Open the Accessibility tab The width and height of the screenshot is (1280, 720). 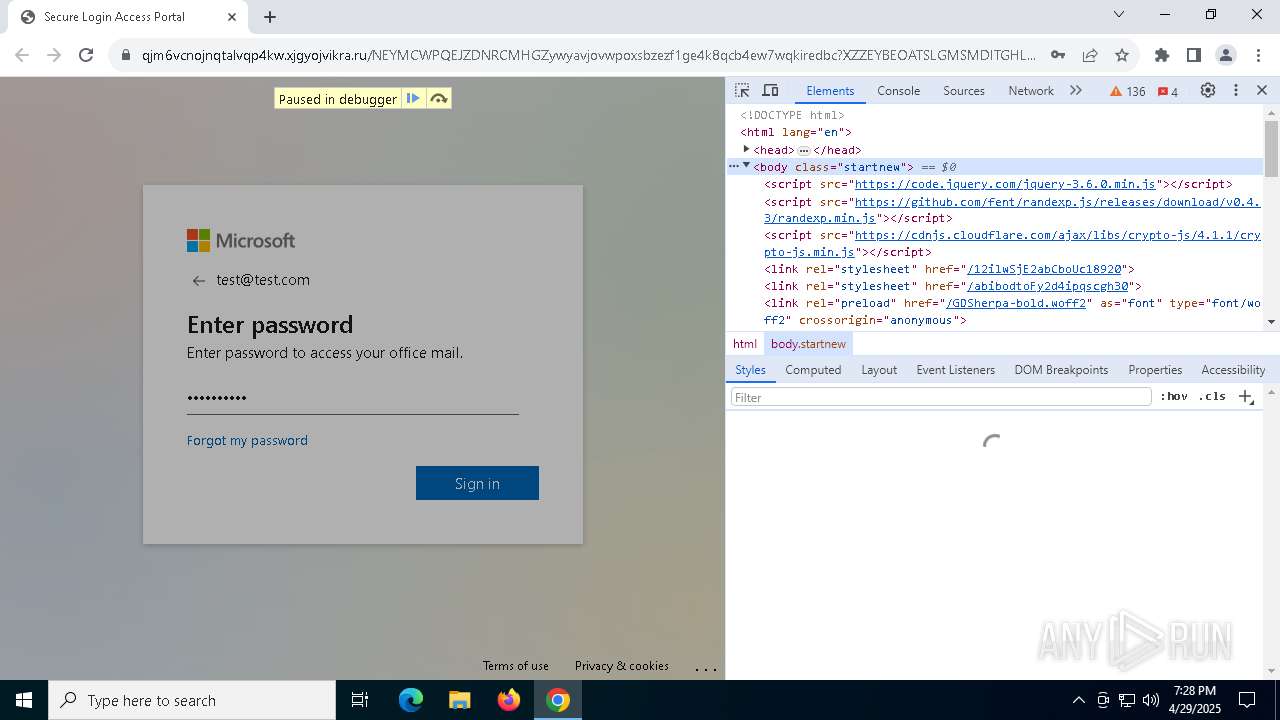(1233, 369)
